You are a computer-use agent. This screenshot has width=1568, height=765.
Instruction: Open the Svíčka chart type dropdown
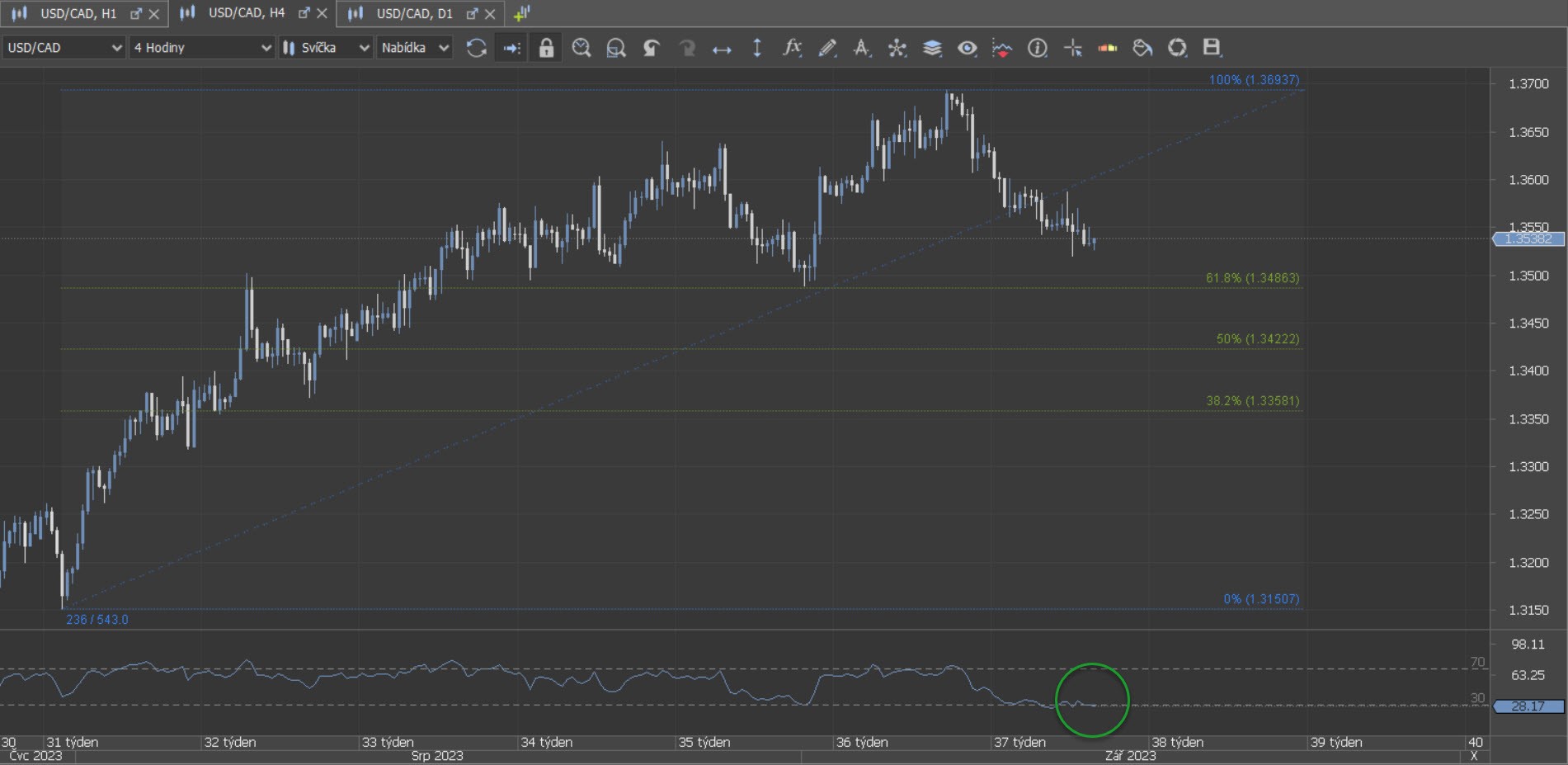(x=326, y=48)
